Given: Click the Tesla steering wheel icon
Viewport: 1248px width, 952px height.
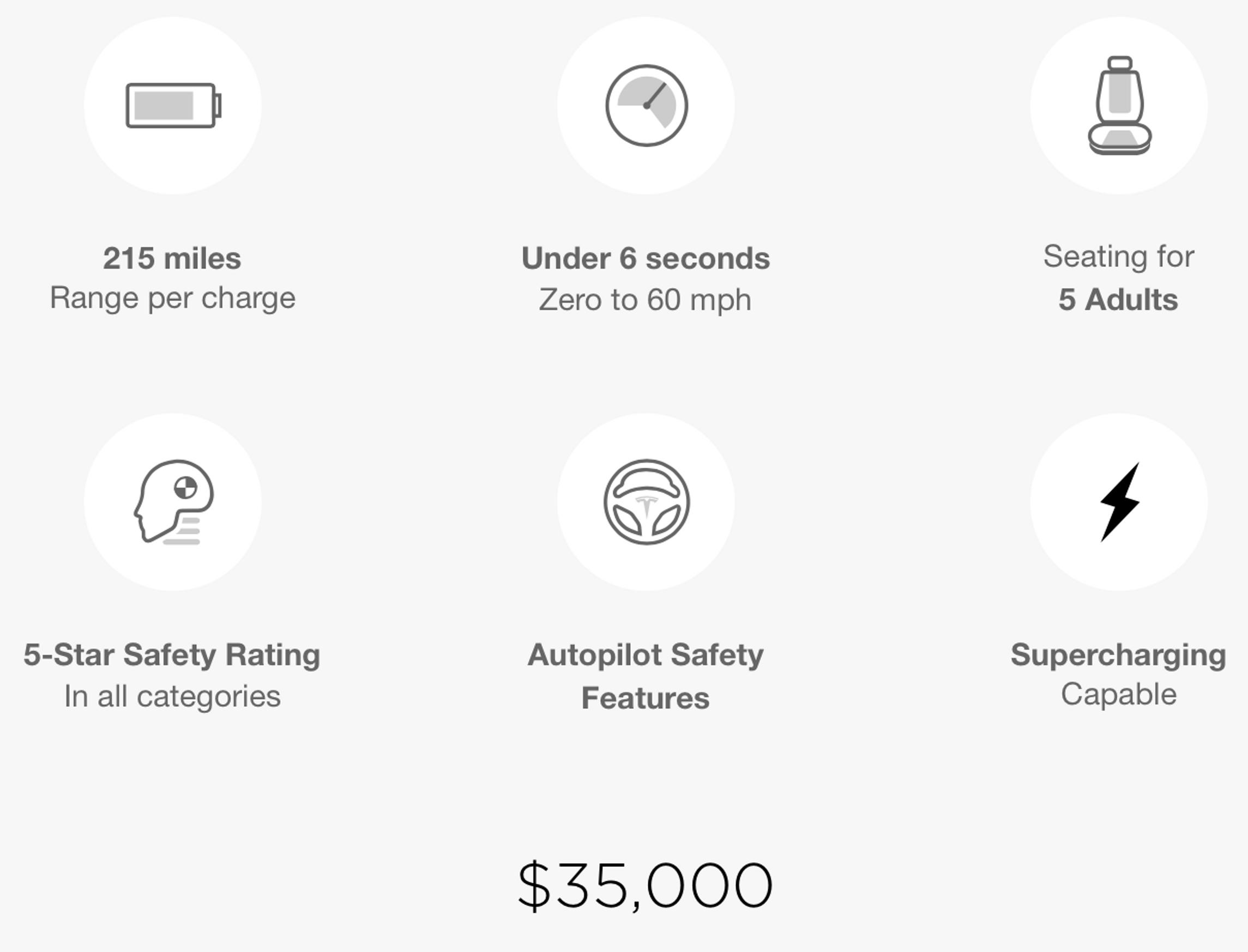Looking at the screenshot, I should point(647,502).
